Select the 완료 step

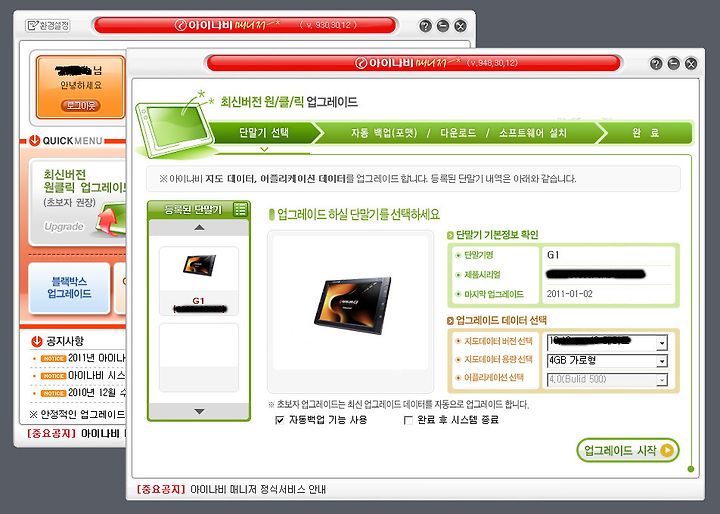(x=645, y=133)
